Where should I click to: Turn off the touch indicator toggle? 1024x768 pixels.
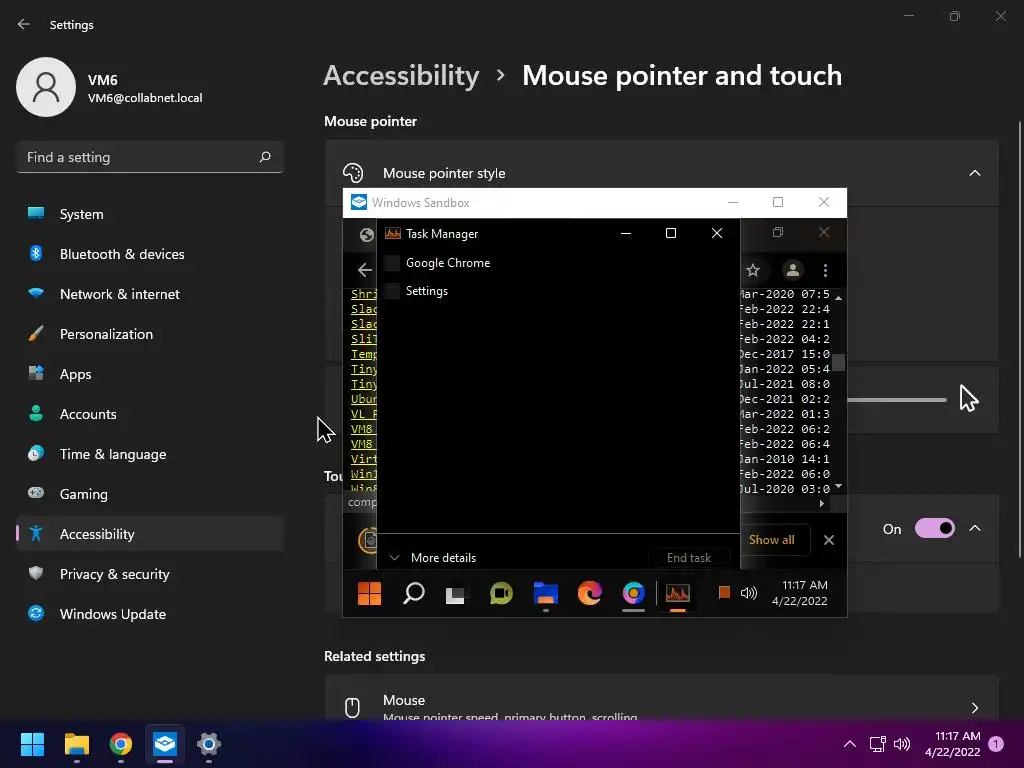click(x=935, y=528)
